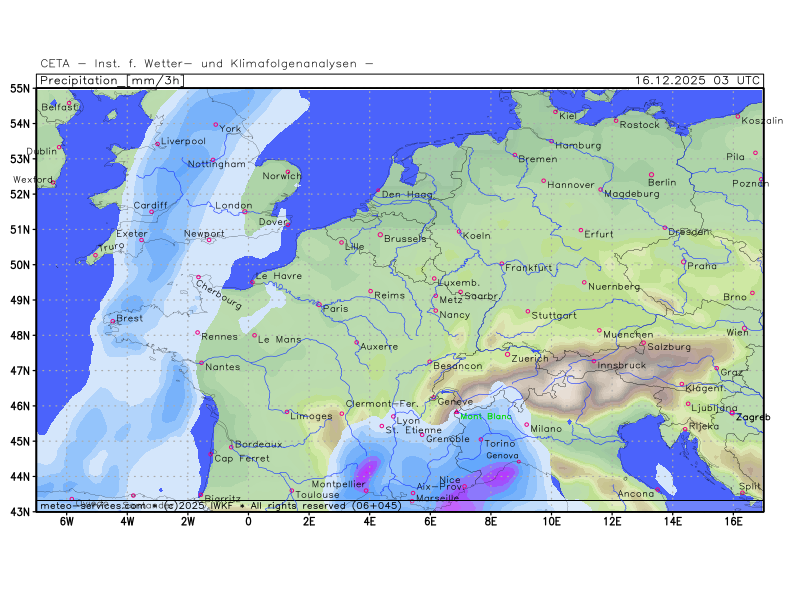The width and height of the screenshot is (800, 600).
Task: Click the green Mont Blanc label
Action: click(x=485, y=416)
